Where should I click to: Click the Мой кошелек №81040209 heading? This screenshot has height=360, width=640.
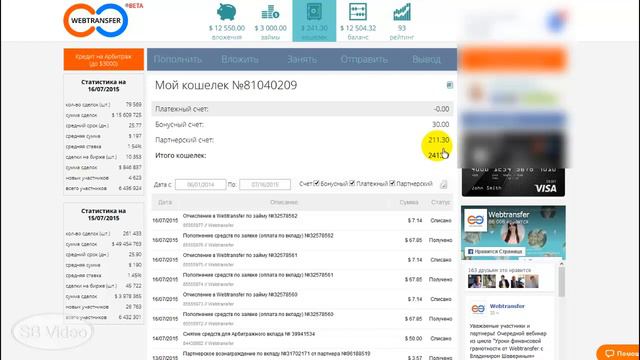[226, 85]
